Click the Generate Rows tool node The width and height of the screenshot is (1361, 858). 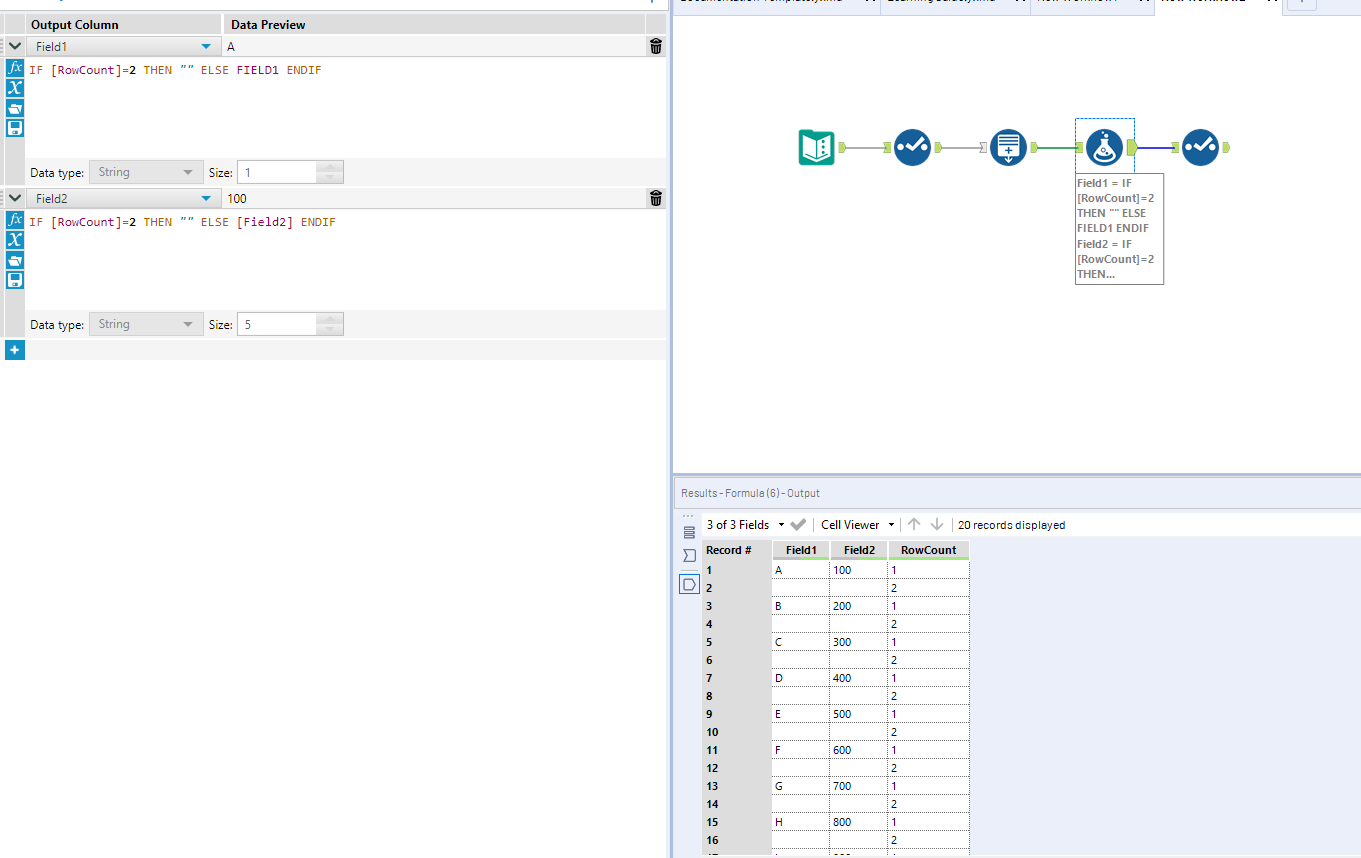pos(1008,147)
